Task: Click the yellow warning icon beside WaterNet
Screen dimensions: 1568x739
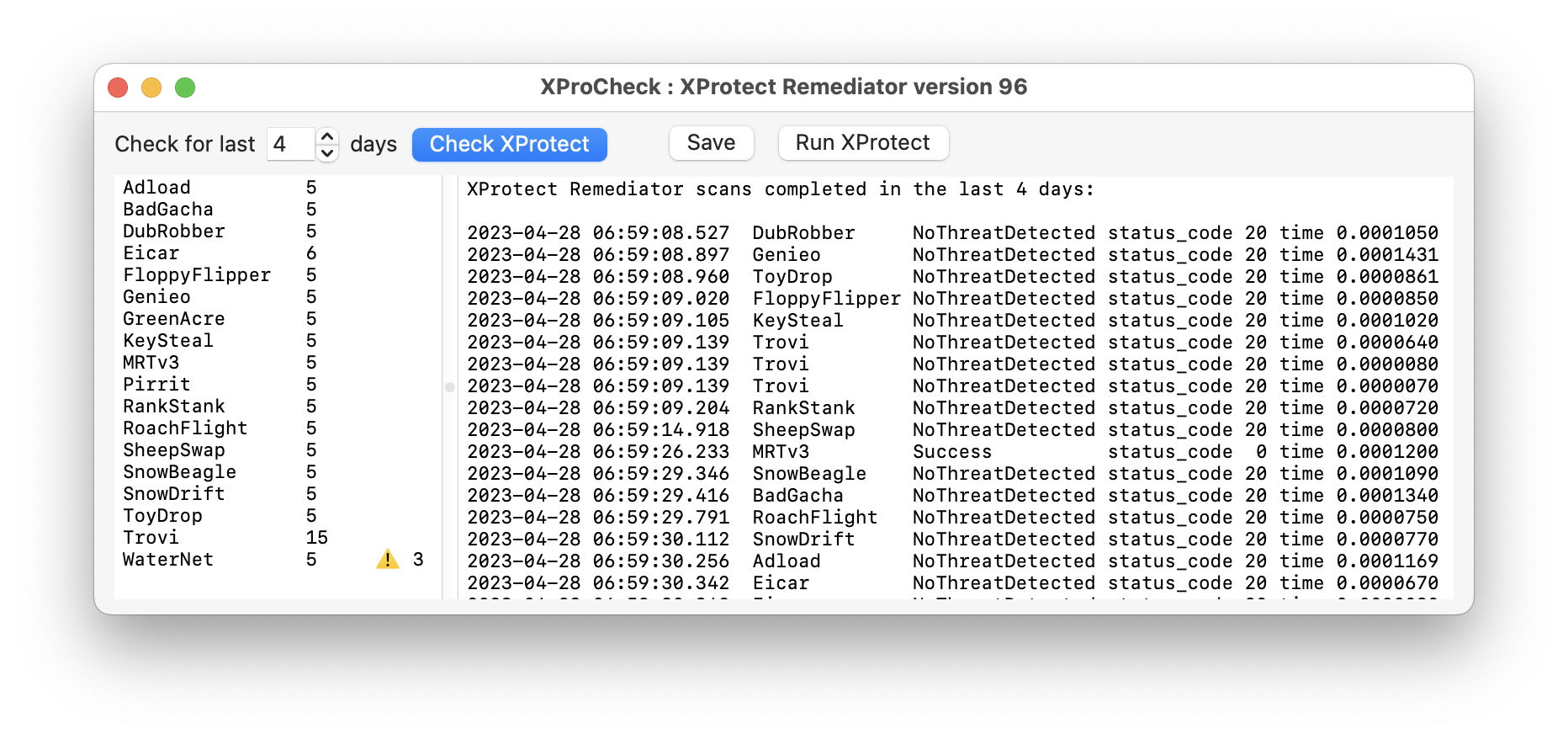Action: [387, 559]
